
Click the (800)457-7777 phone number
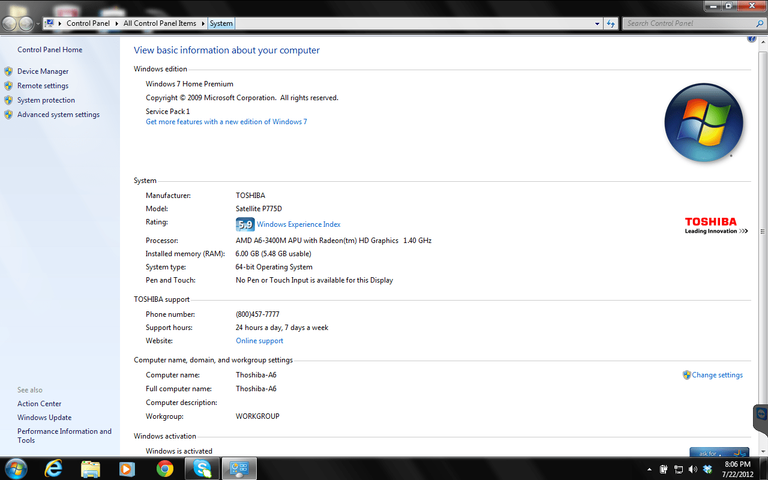click(257, 314)
